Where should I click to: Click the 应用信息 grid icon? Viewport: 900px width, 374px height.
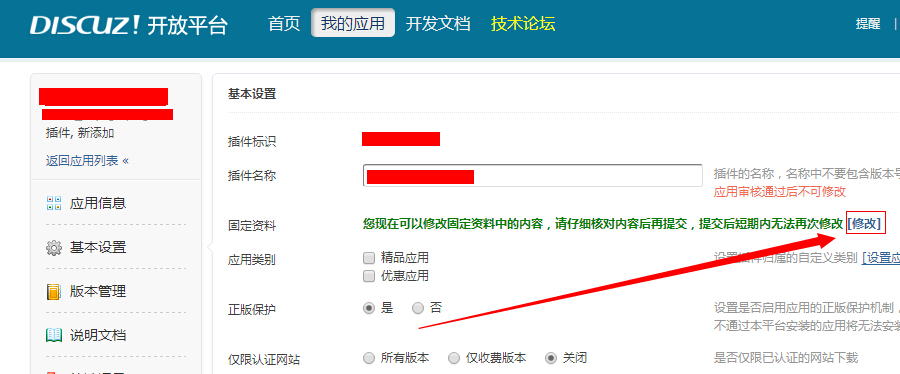coord(53,203)
